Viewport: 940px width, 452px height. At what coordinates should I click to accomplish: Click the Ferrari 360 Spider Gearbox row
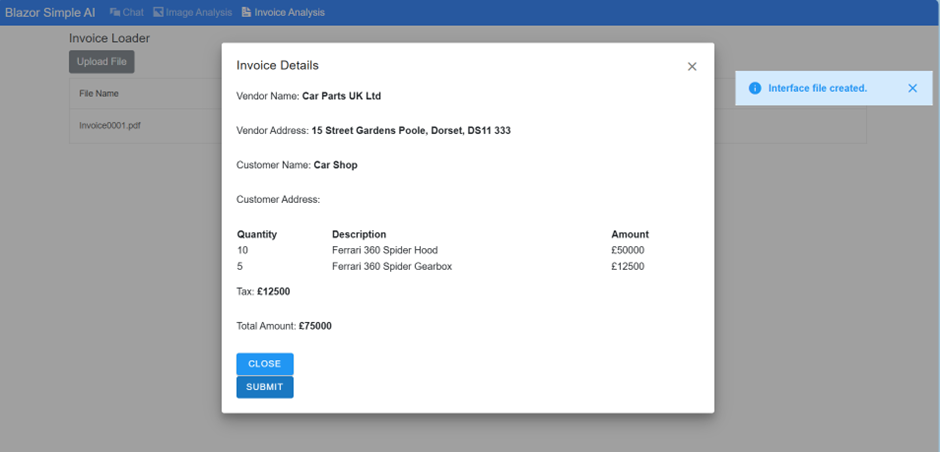pyautogui.click(x=392, y=267)
